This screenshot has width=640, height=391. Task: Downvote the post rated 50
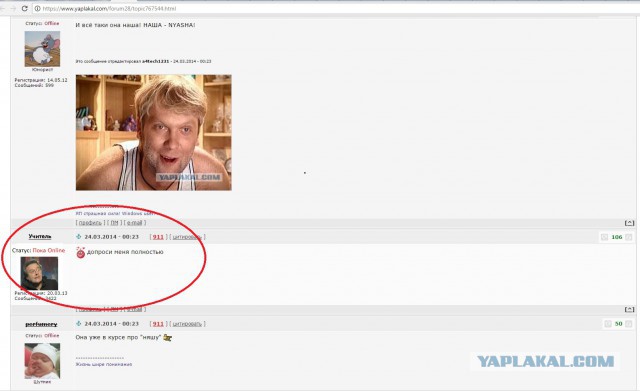tap(608, 324)
